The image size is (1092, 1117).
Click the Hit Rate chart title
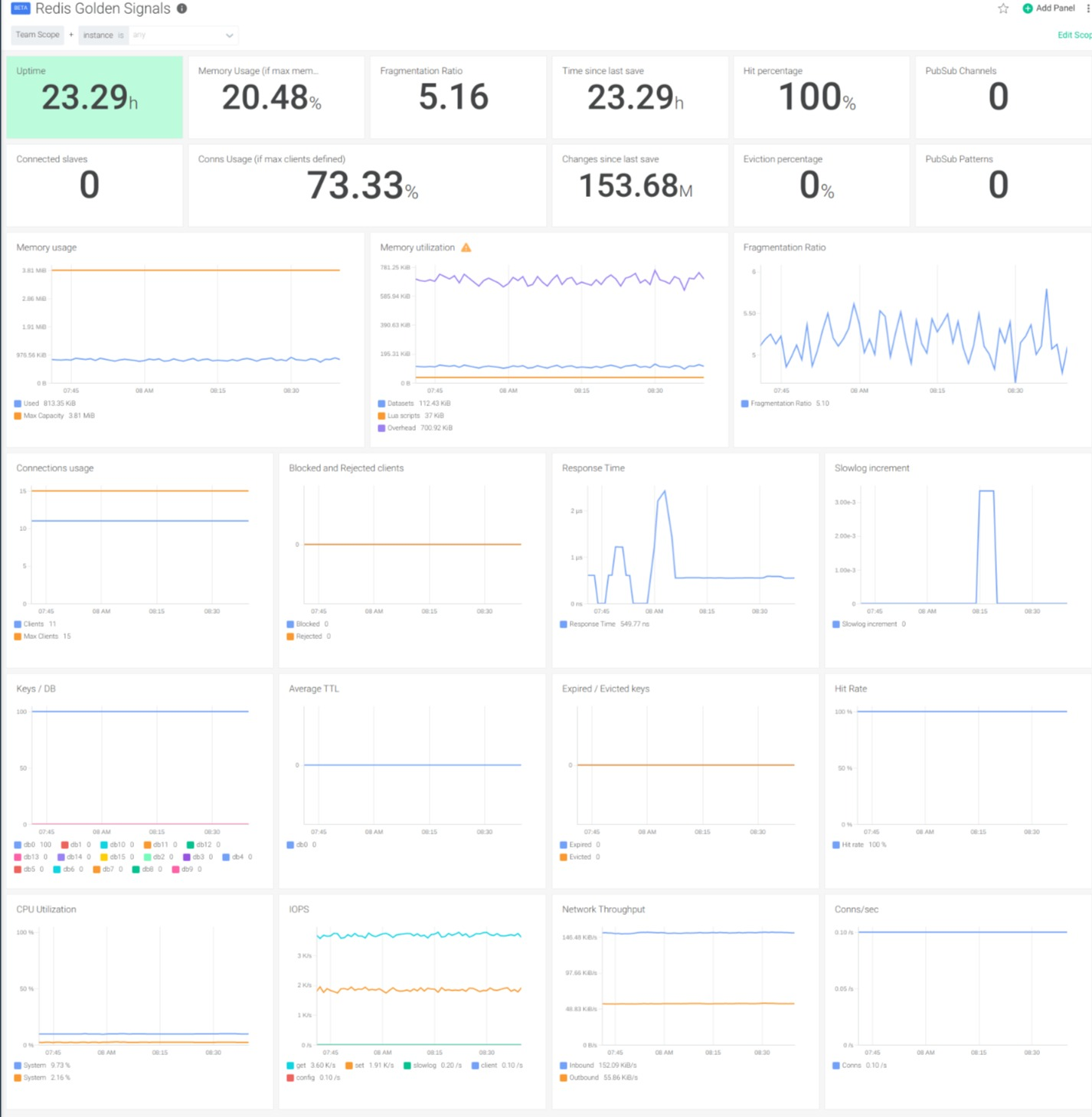[x=850, y=689]
